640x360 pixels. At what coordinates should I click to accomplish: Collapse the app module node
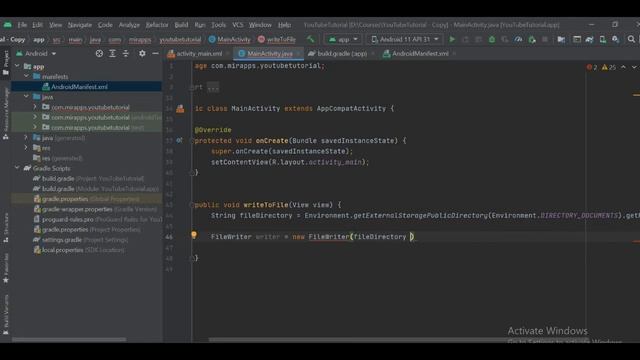tap(17, 66)
